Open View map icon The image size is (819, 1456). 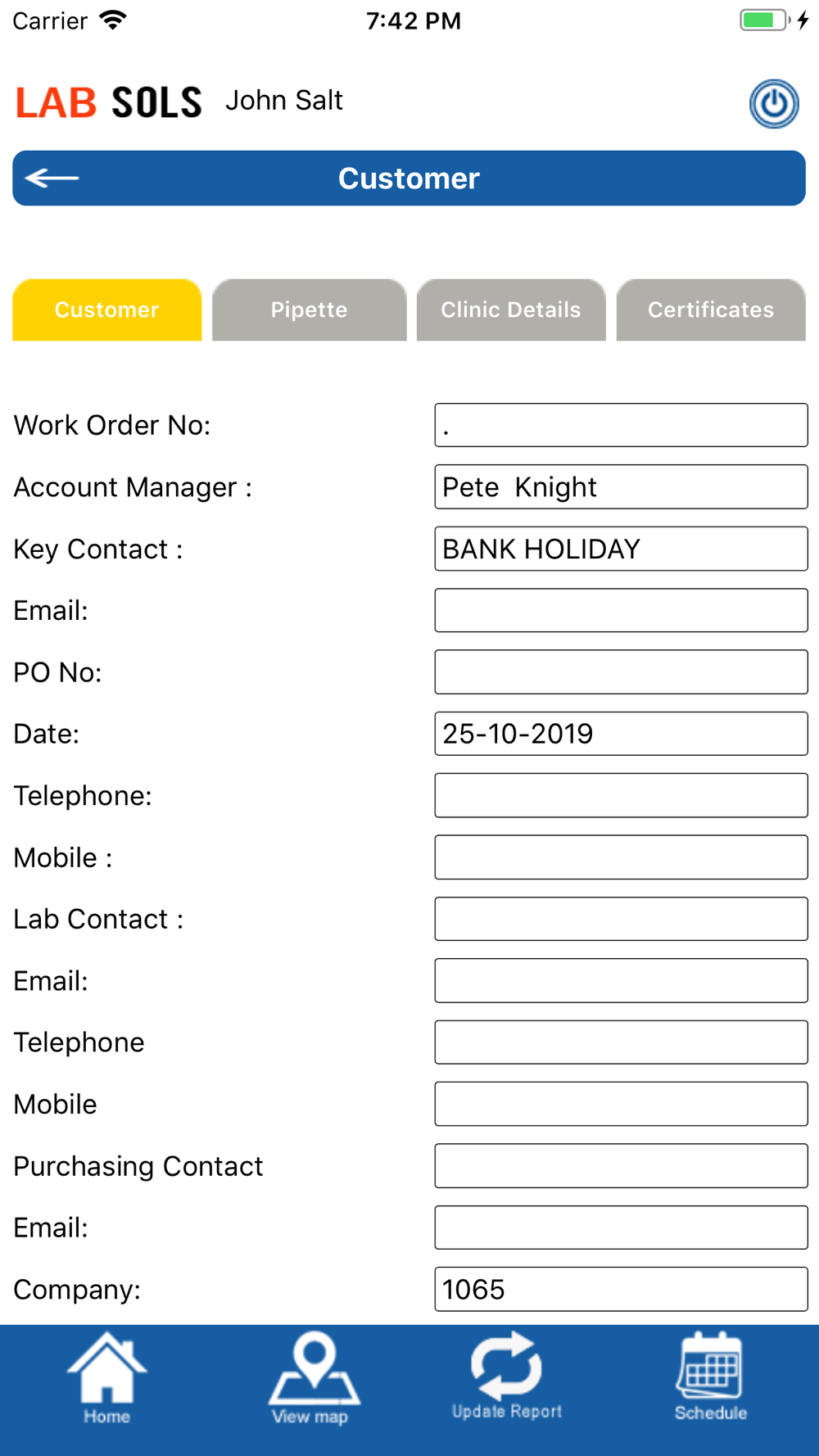[311, 1378]
